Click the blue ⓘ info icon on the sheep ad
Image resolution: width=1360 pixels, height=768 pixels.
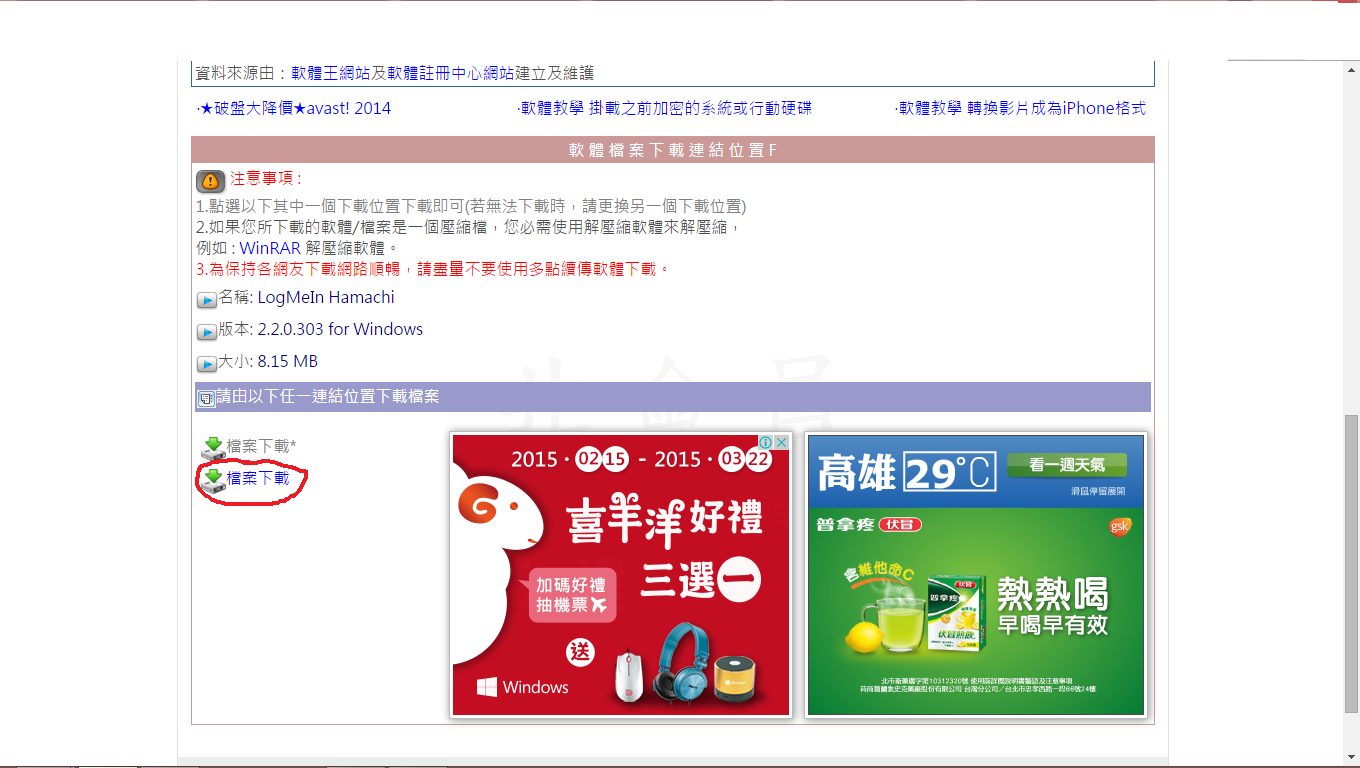point(766,443)
